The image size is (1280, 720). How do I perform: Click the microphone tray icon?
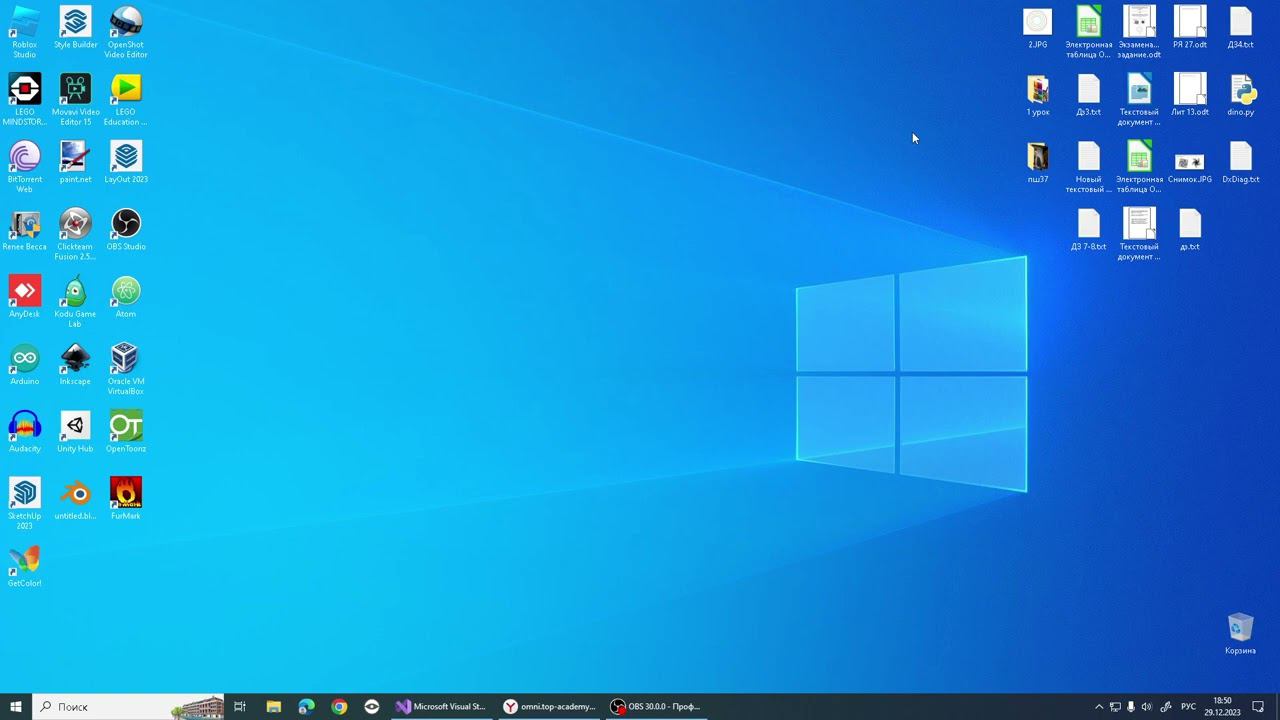click(x=1131, y=707)
